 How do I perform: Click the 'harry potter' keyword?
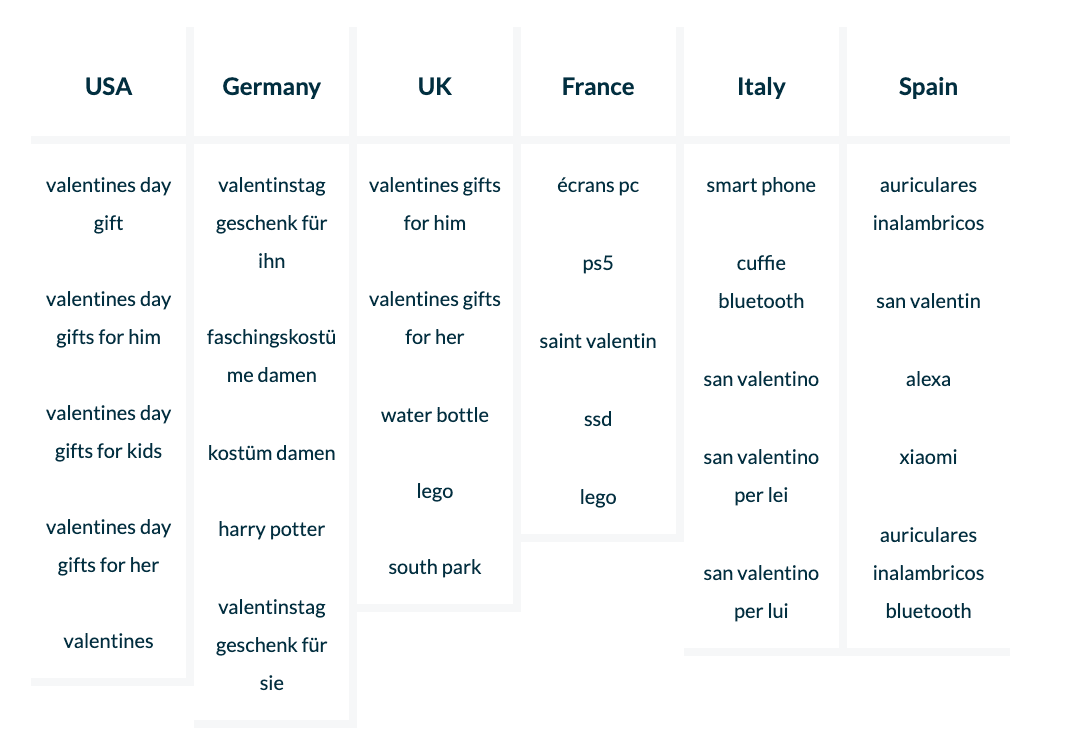pos(271,529)
